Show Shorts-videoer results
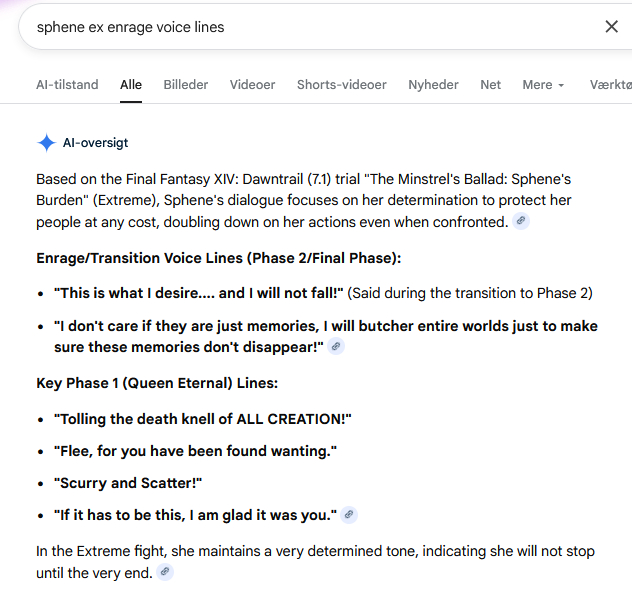Viewport: 632px width, 610px height. 341,85
